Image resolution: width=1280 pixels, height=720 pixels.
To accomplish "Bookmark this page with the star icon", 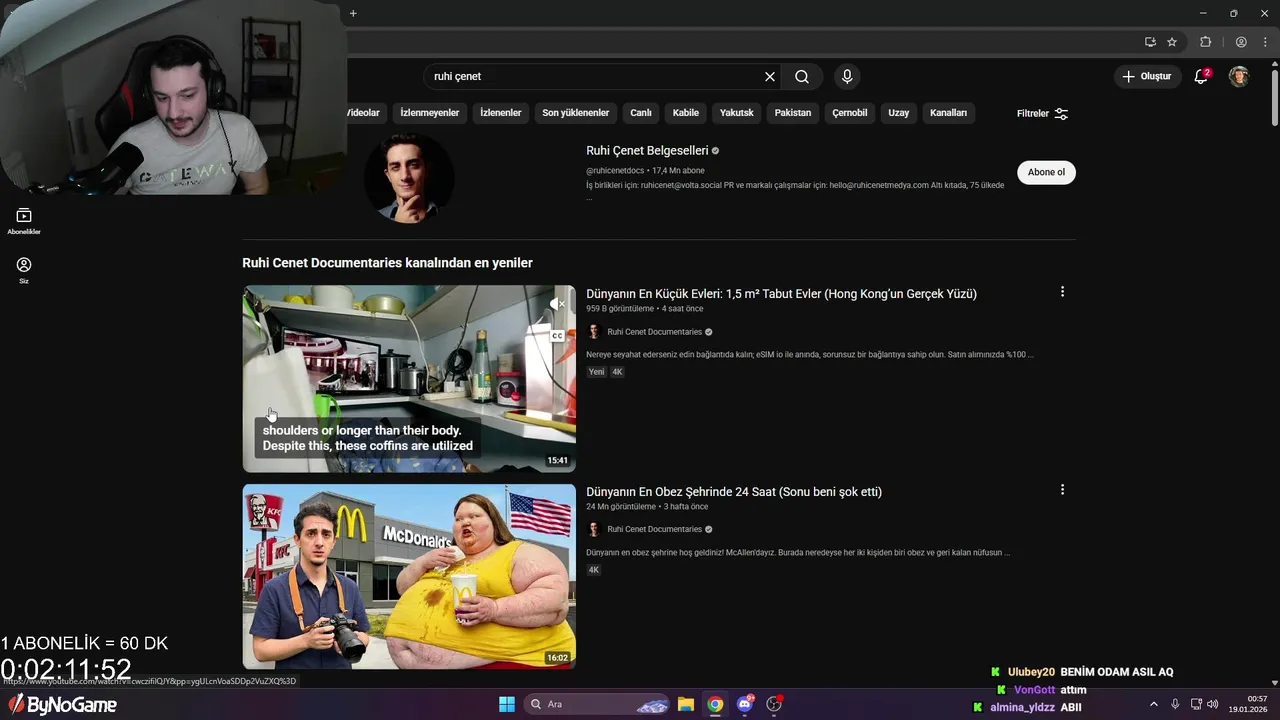I will [x=1172, y=42].
